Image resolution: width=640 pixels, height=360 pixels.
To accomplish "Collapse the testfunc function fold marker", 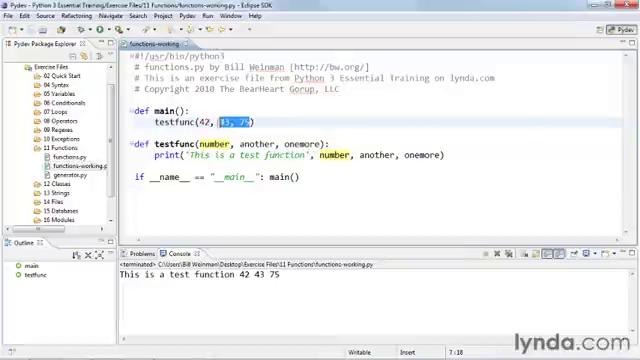I will coord(131,143).
